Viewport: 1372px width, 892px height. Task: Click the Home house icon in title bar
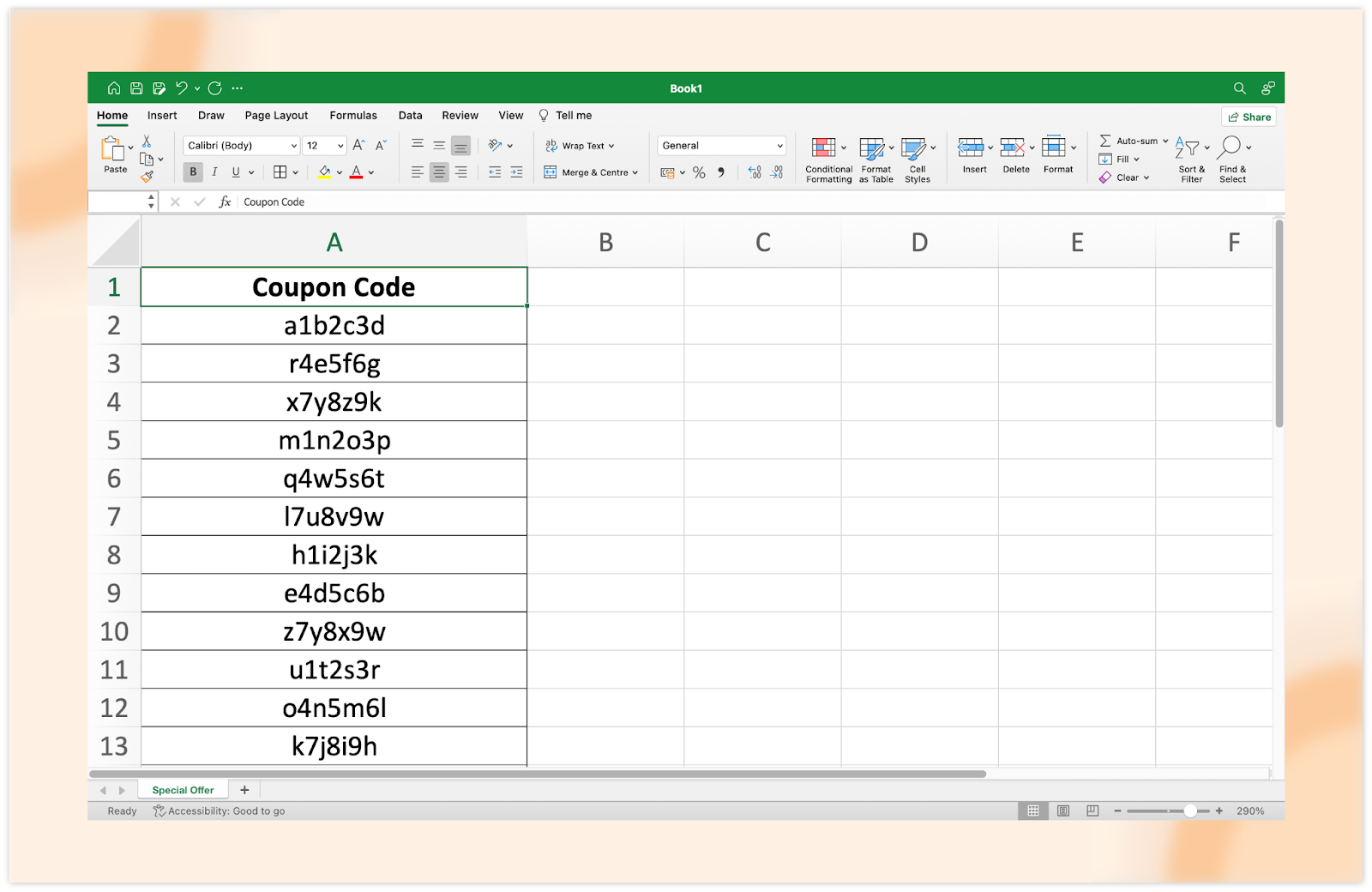pyautogui.click(x=114, y=88)
